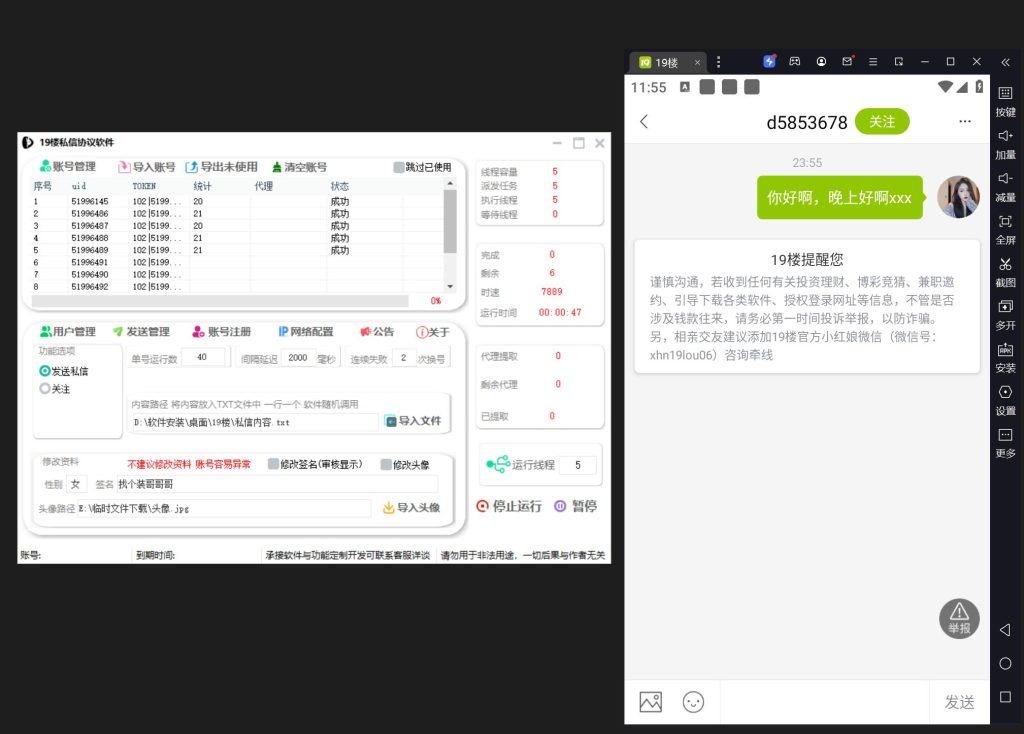The width and height of the screenshot is (1024, 734).
Task: Open the 账号注册 tab
Action: [x=221, y=332]
